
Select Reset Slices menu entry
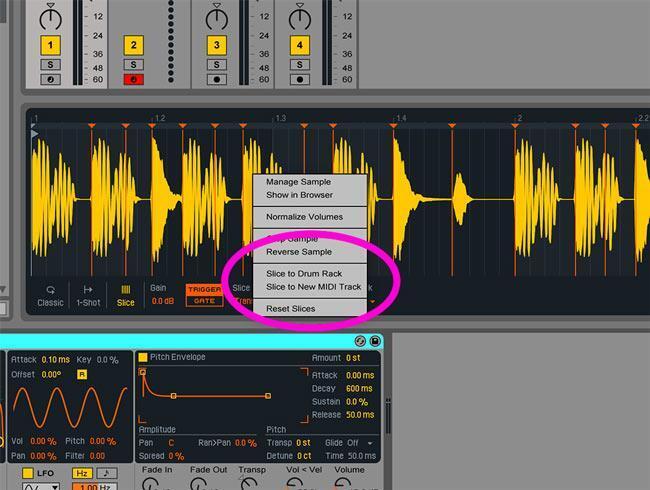tap(291, 308)
